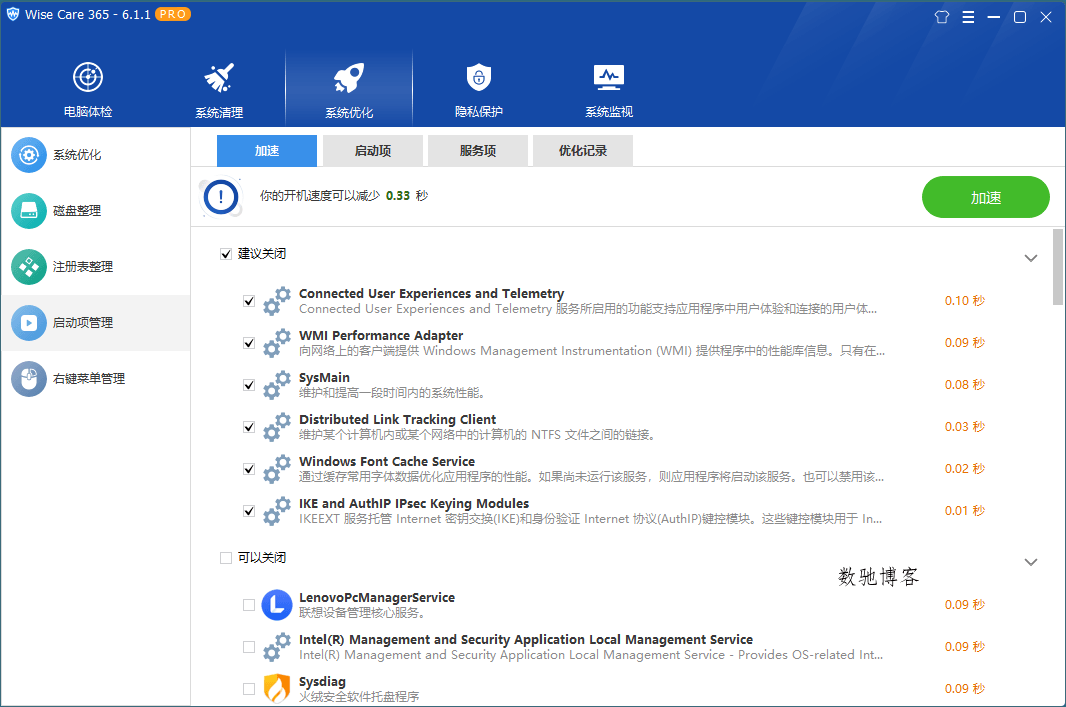Click the 磁盘整理 disk icon in sidebar
Image resolution: width=1066 pixels, height=707 pixels.
click(29, 211)
